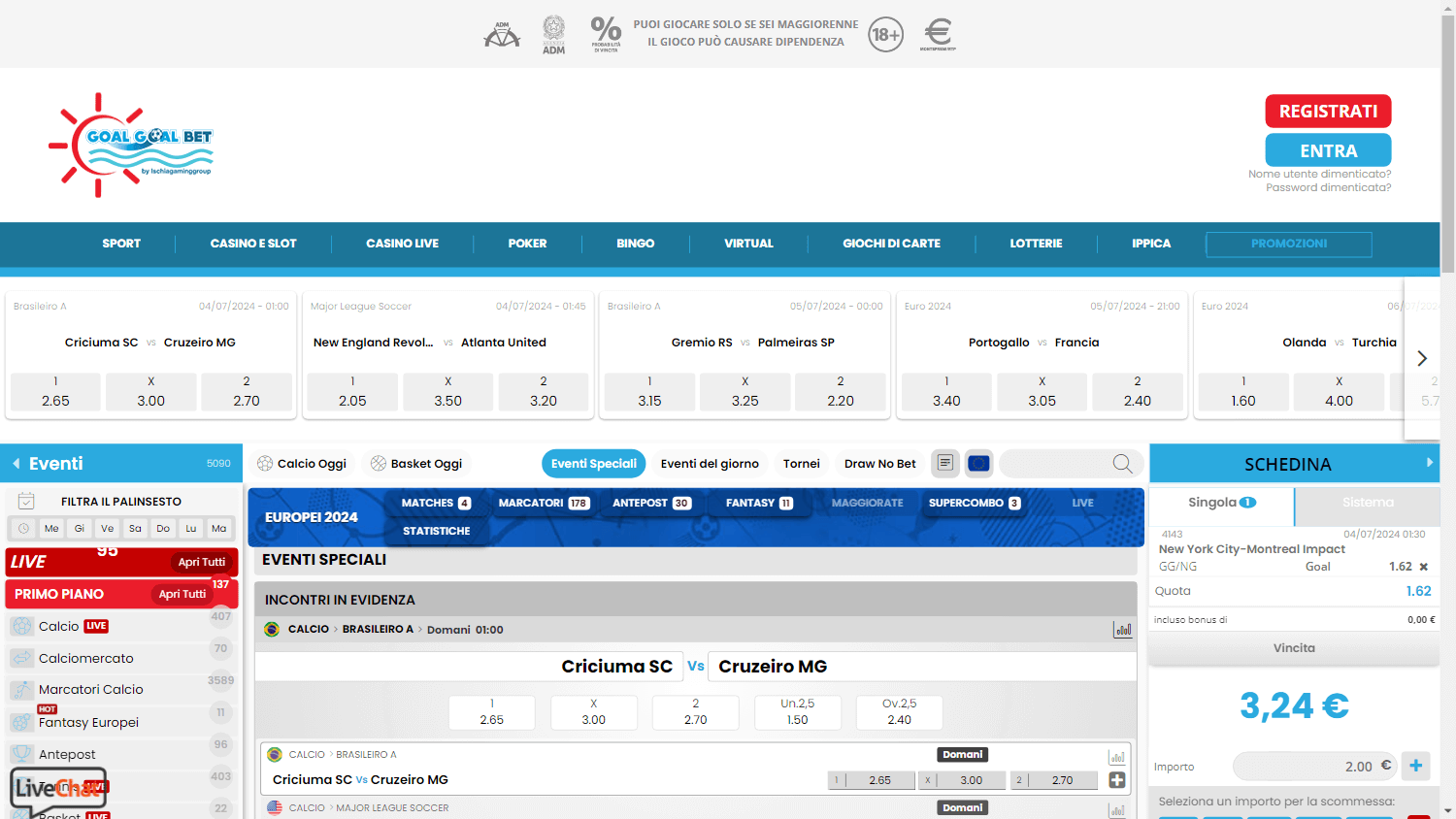Click the news list icon beside Draw No Bet

944,464
